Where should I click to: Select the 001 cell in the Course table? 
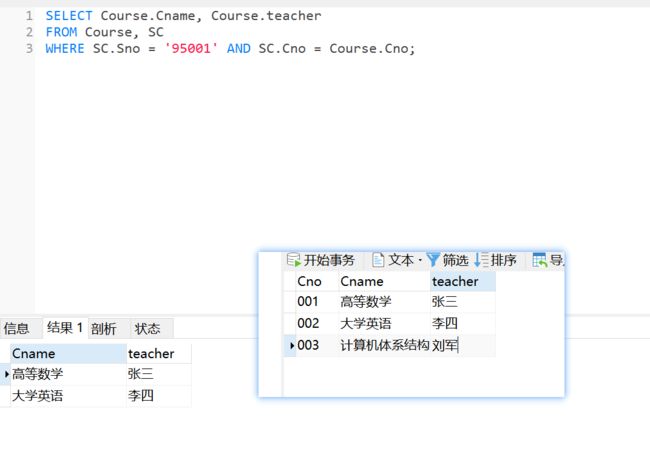coord(317,302)
